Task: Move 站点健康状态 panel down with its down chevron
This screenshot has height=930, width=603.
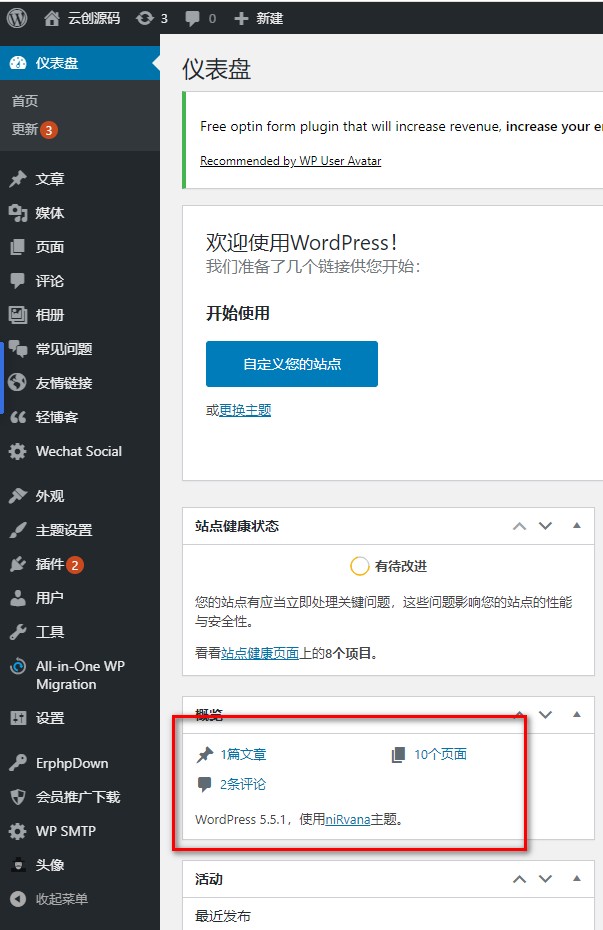Action: 545,526
